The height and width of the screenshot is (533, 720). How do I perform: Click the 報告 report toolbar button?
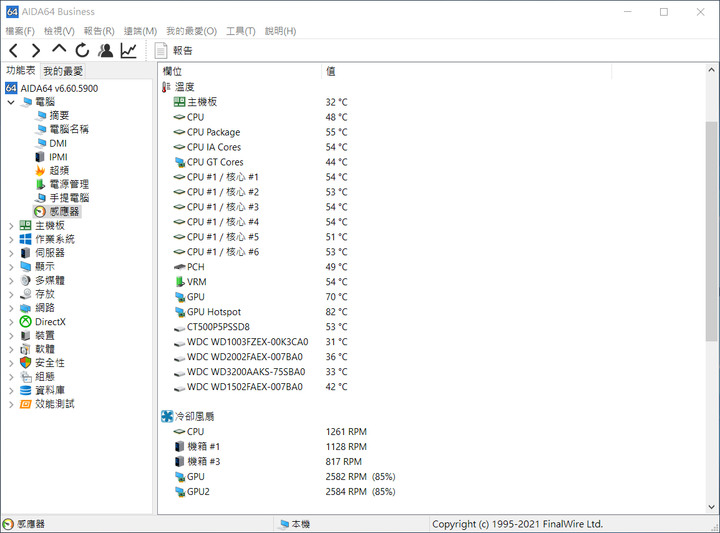[x=174, y=50]
